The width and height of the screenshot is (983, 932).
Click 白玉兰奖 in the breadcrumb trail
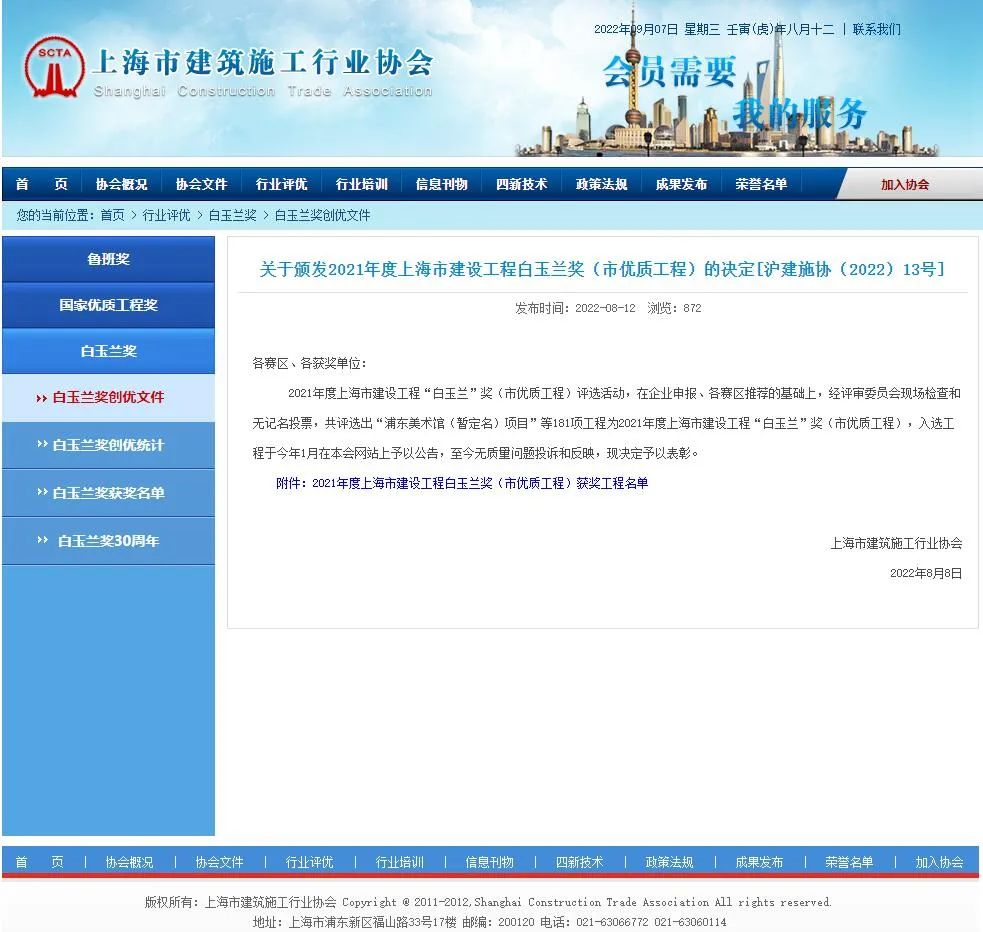(x=233, y=216)
